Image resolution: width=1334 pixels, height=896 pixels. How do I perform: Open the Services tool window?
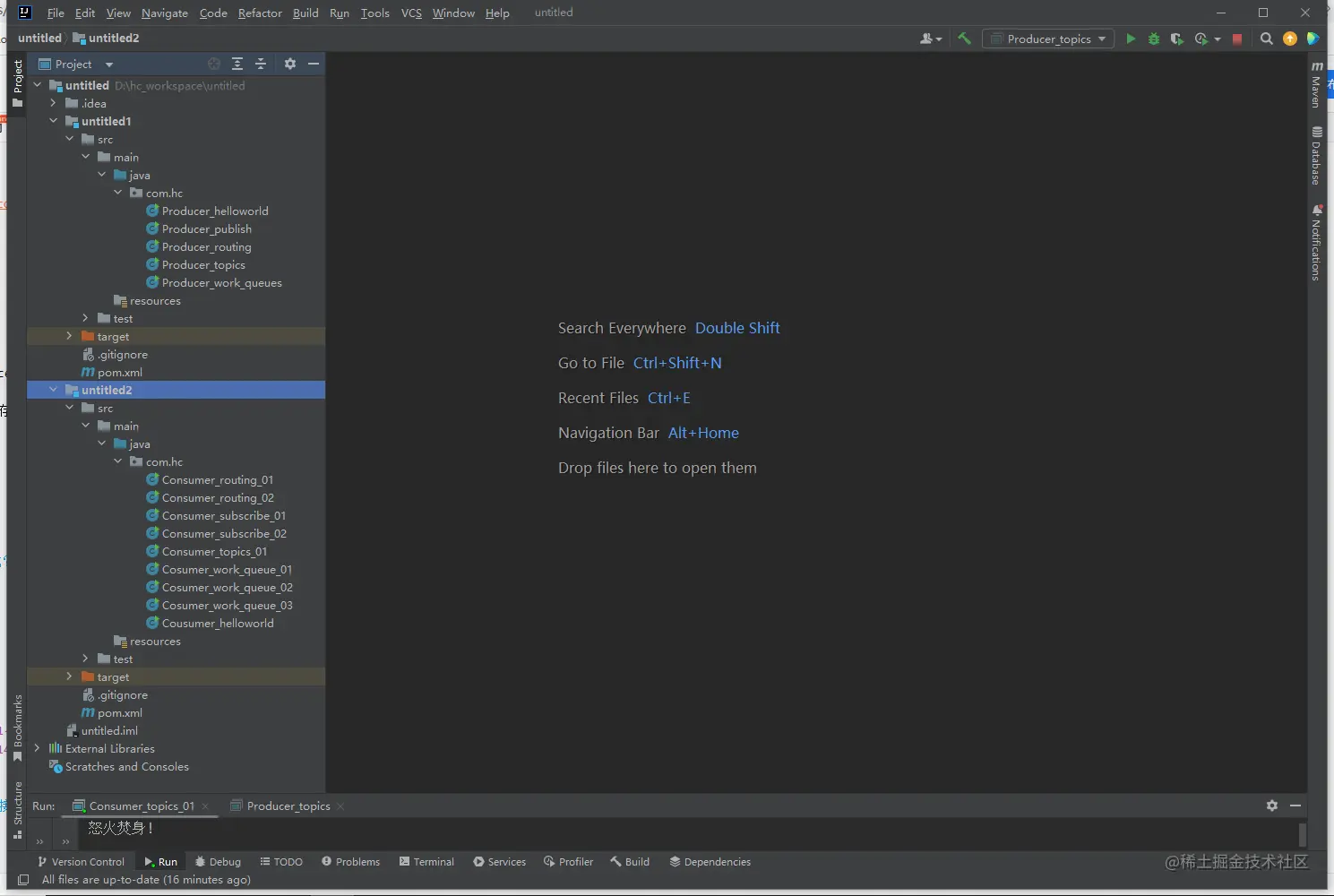click(499, 862)
